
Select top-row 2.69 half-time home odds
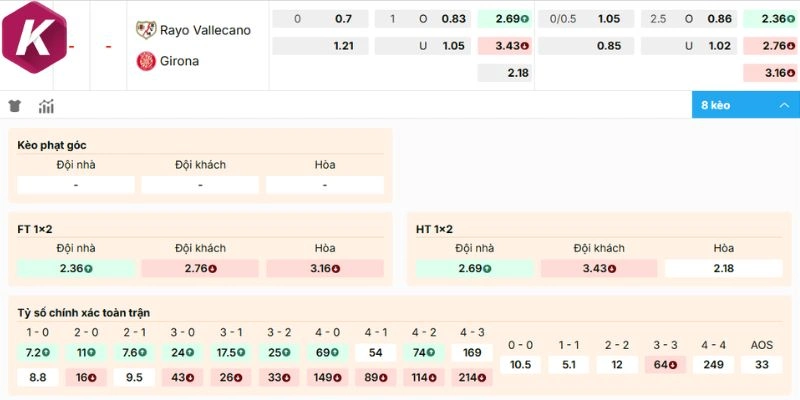[x=505, y=19]
